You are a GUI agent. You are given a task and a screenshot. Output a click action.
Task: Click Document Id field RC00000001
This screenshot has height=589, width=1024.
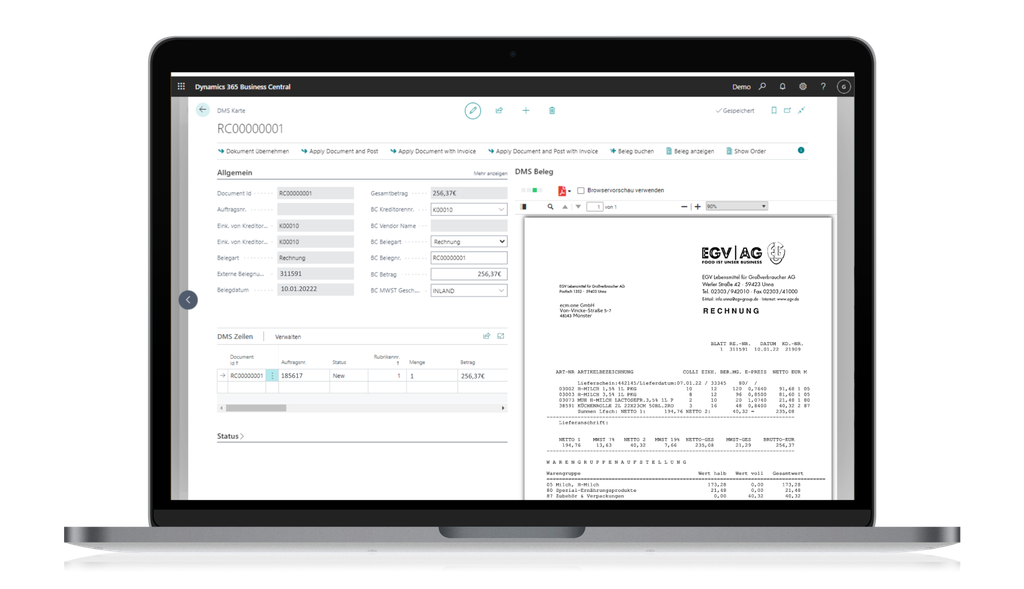click(315, 193)
